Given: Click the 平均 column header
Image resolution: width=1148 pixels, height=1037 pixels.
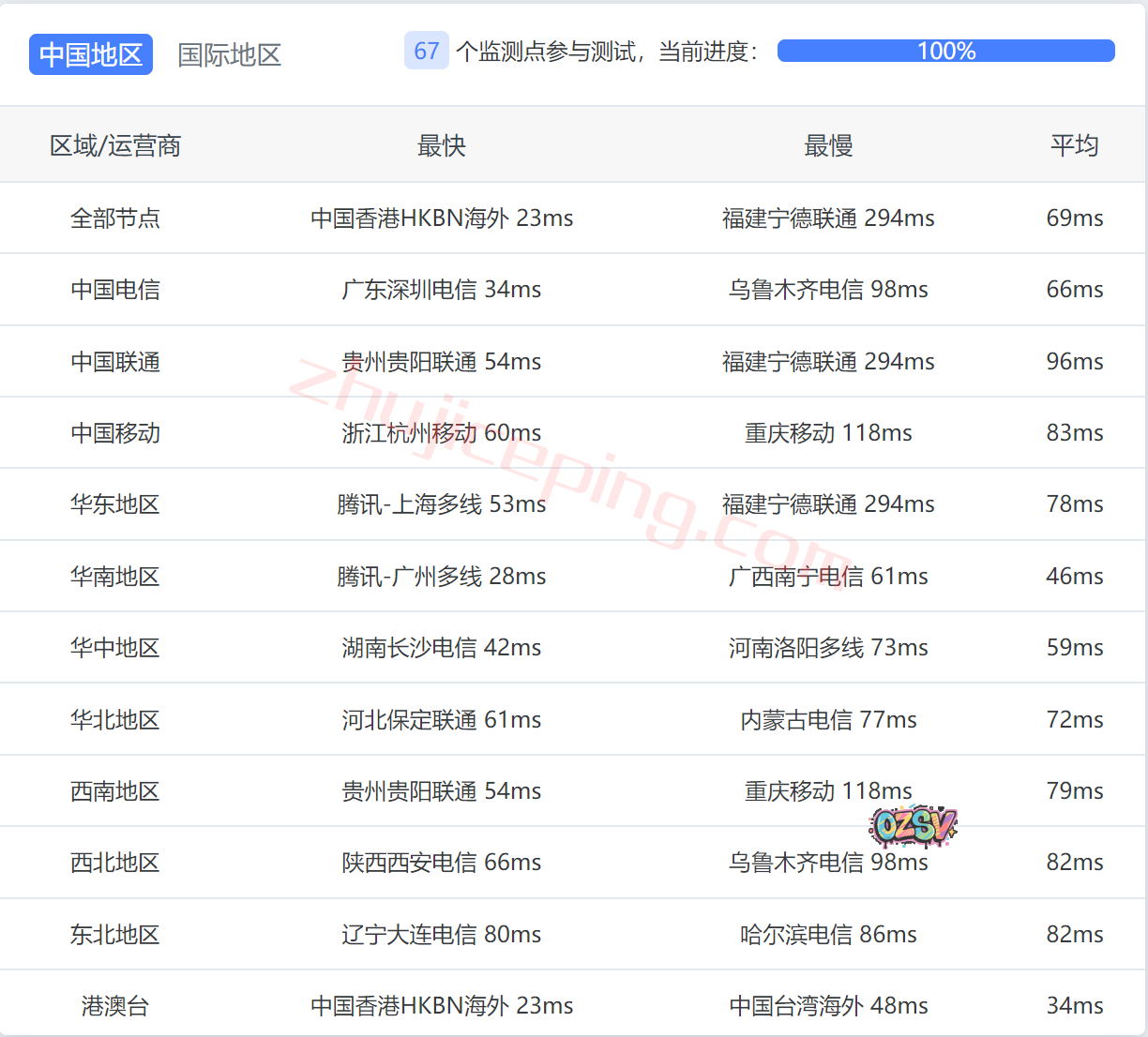Looking at the screenshot, I should 1074,145.
